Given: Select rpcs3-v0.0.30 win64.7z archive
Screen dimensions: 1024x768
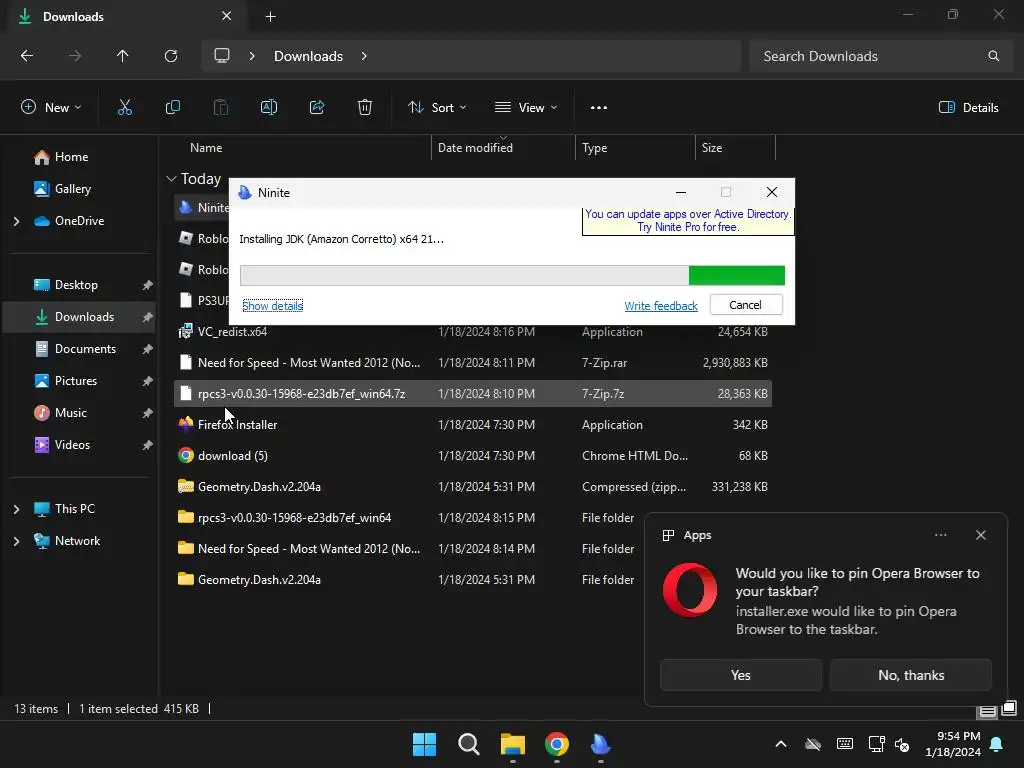Looking at the screenshot, I should pos(473,394).
